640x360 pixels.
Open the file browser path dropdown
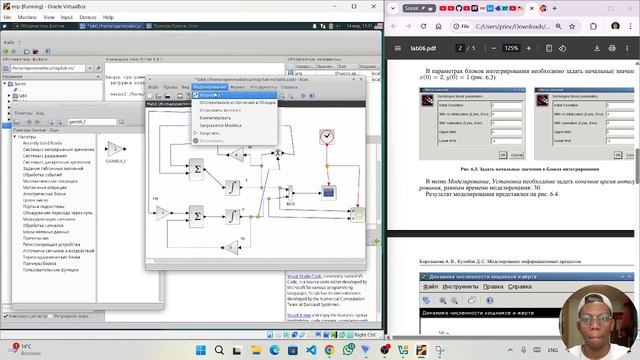(90, 68)
